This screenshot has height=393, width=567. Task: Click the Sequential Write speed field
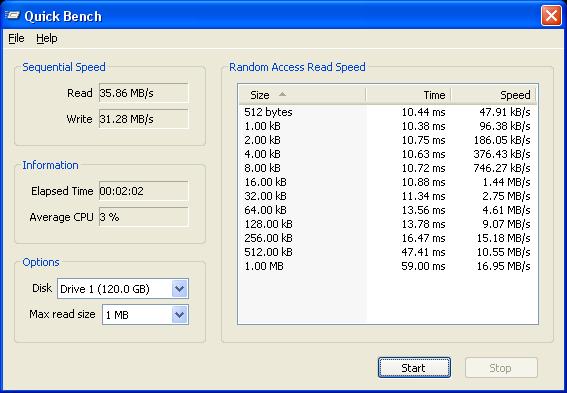[x=144, y=119]
